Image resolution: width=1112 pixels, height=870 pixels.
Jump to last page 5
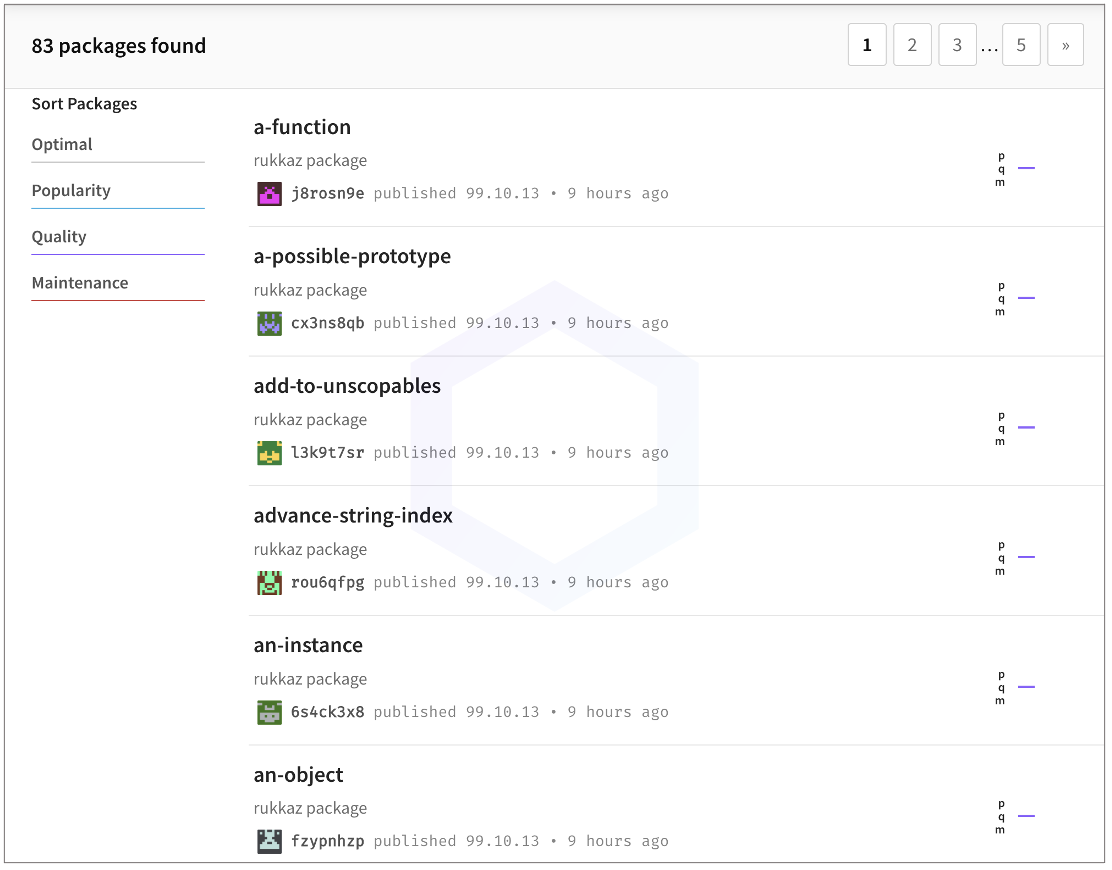[x=1021, y=46]
